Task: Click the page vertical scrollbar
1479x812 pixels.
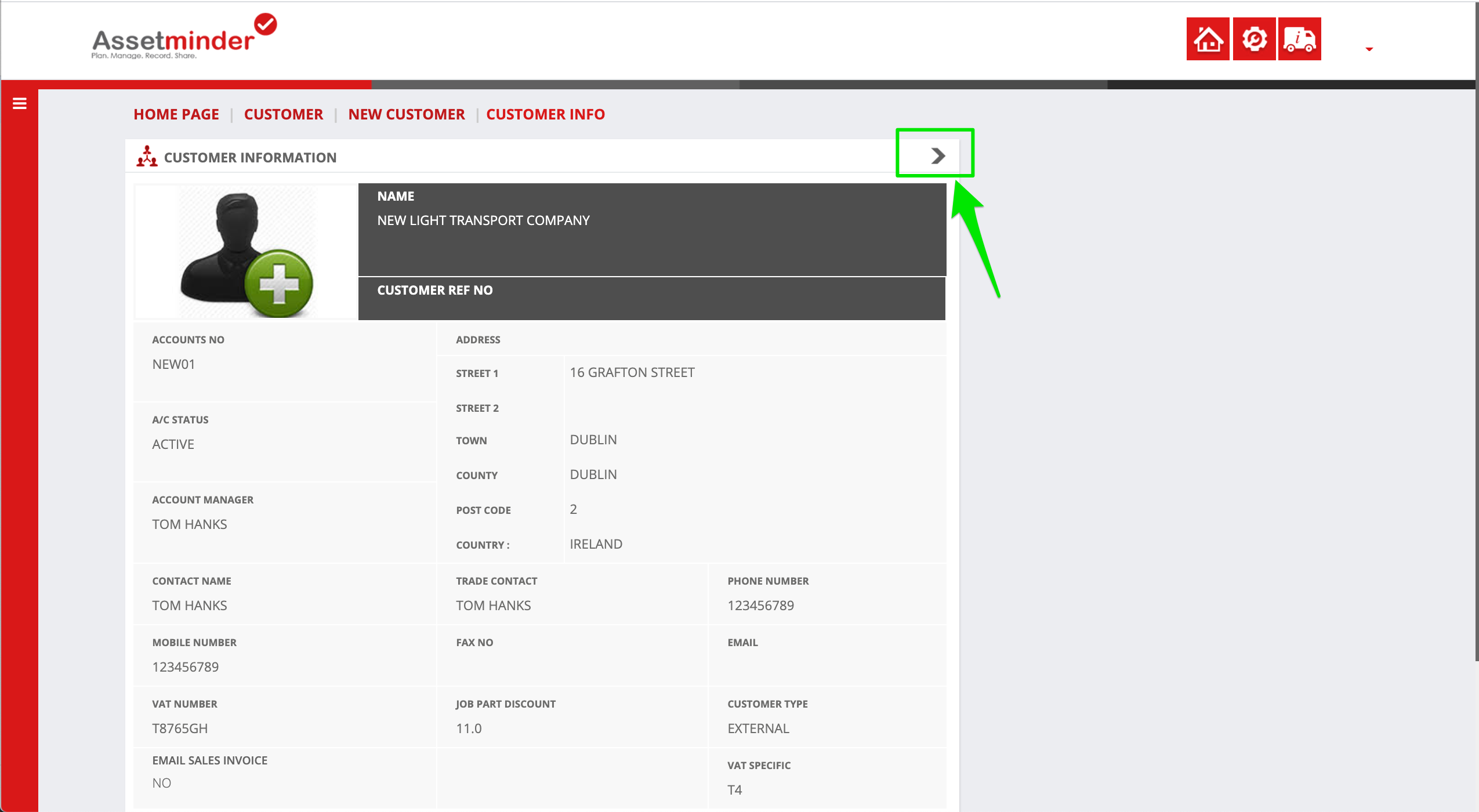Action: tap(1477, 331)
